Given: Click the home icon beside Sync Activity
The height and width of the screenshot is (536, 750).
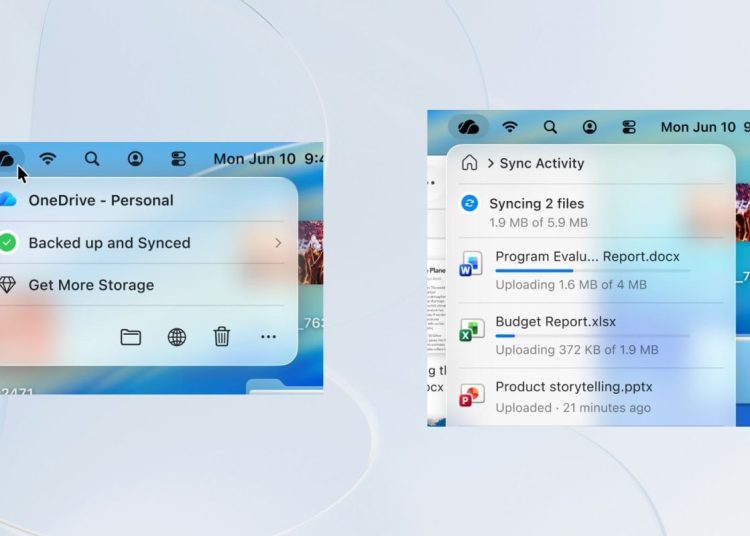Looking at the screenshot, I should [x=469, y=163].
